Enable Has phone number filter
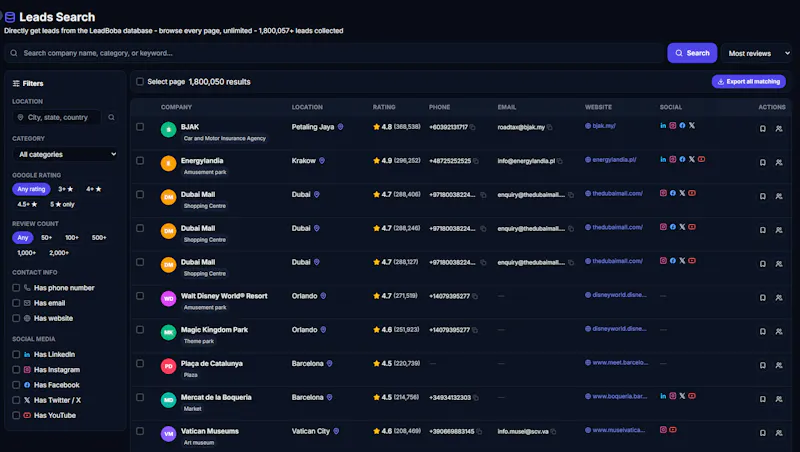 [x=16, y=288]
